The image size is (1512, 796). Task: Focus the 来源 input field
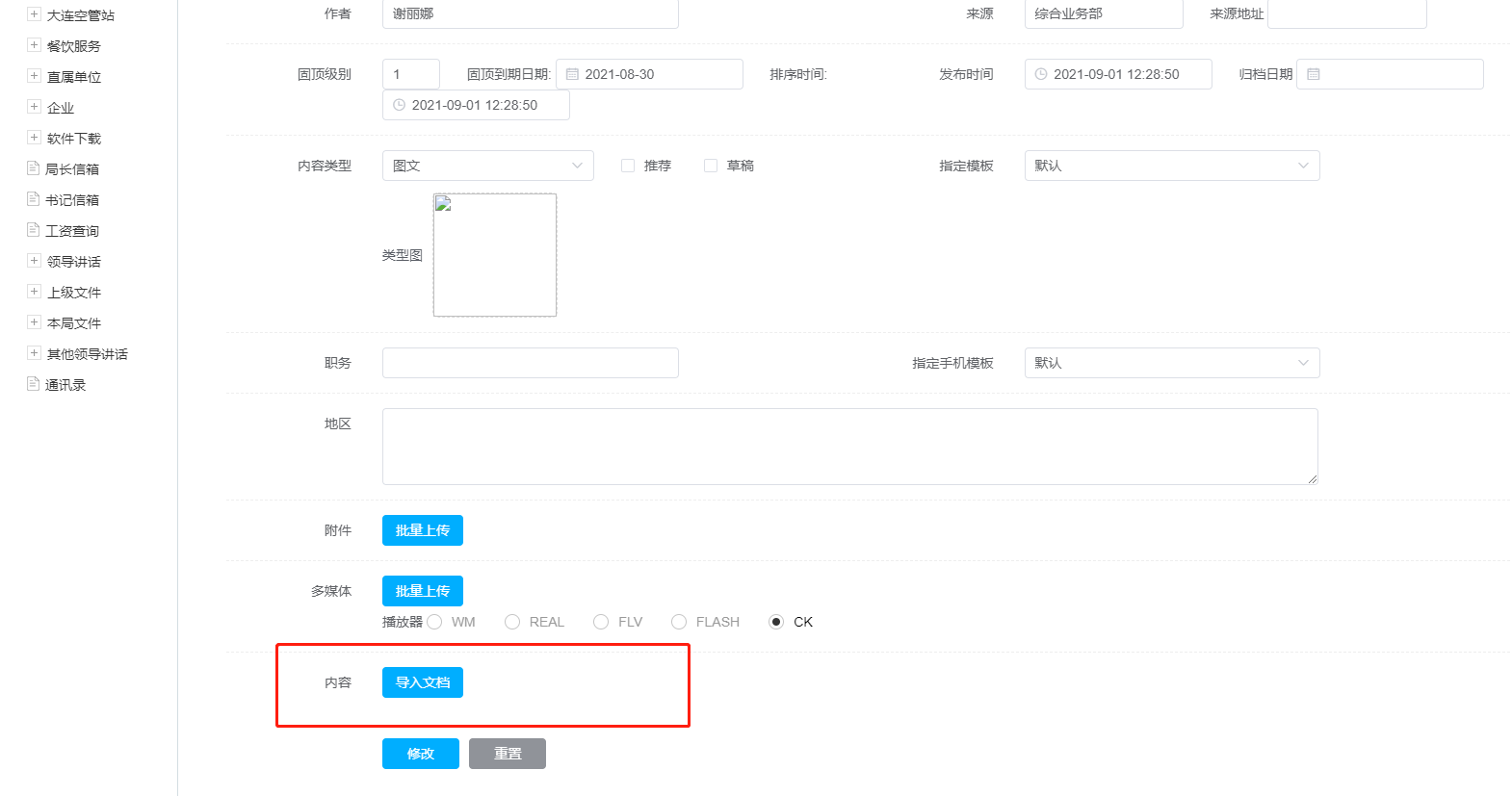[1104, 13]
